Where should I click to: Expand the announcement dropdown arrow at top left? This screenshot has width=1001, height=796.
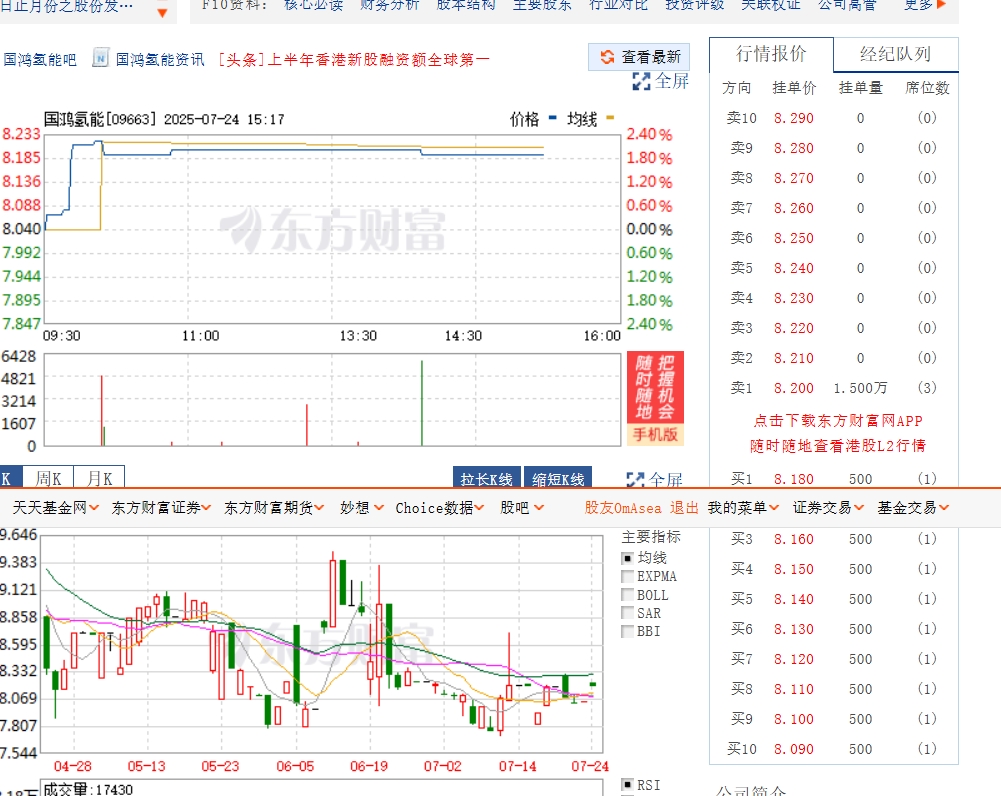pyautogui.click(x=162, y=12)
